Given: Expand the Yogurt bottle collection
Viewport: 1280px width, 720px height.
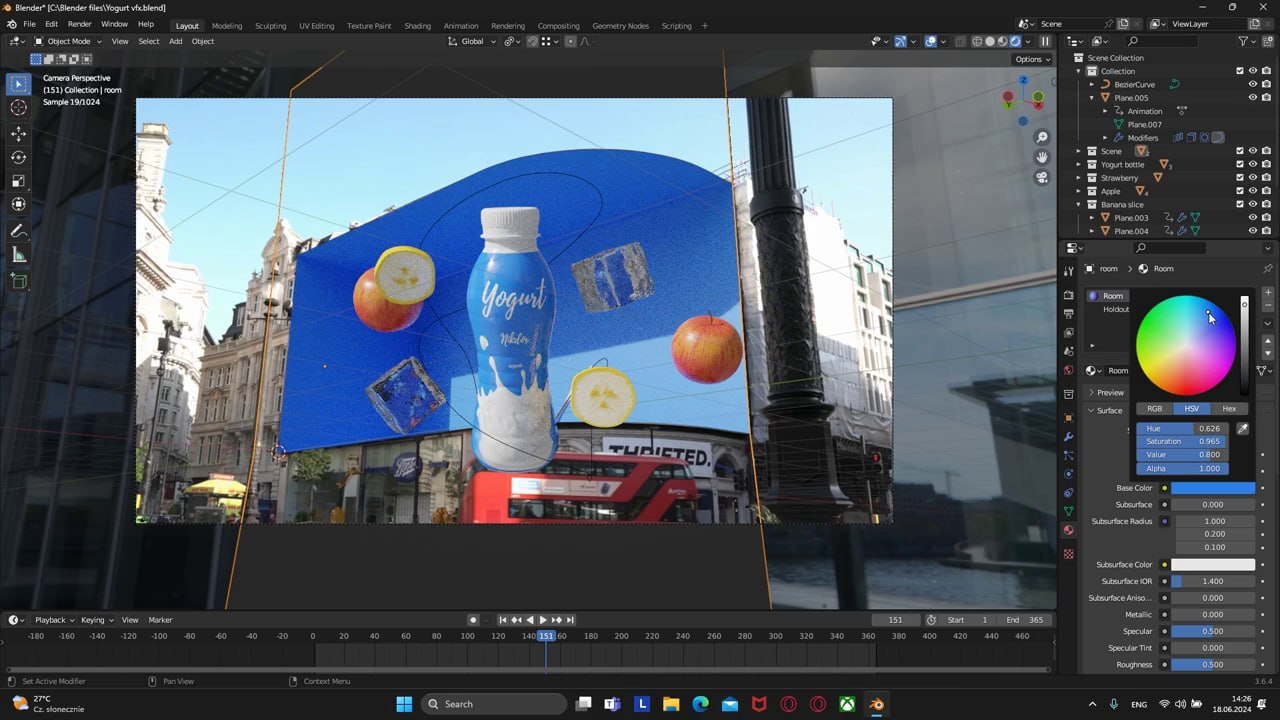Looking at the screenshot, I should click(x=1079, y=165).
